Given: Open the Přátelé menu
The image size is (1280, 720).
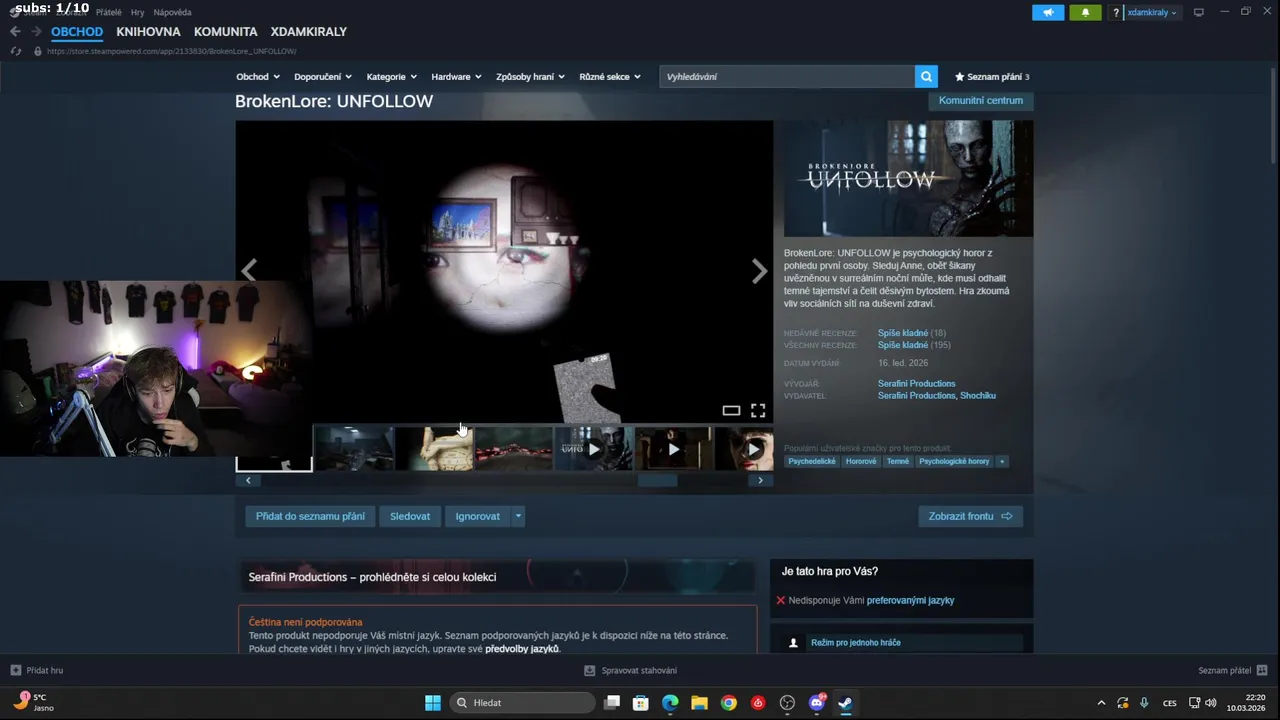Looking at the screenshot, I should coord(108,12).
